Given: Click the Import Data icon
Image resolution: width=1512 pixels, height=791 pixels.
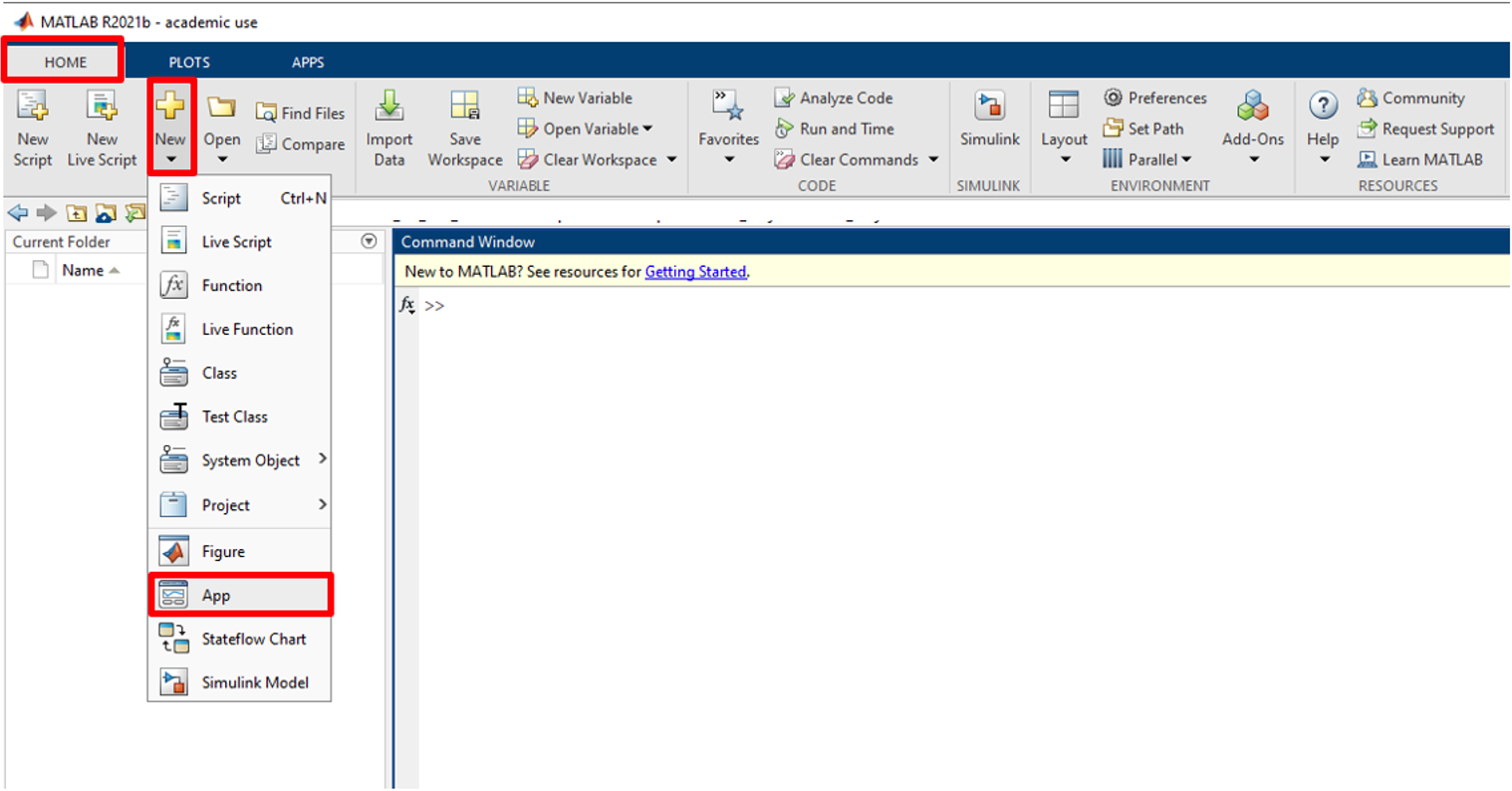Looking at the screenshot, I should pos(388,107).
